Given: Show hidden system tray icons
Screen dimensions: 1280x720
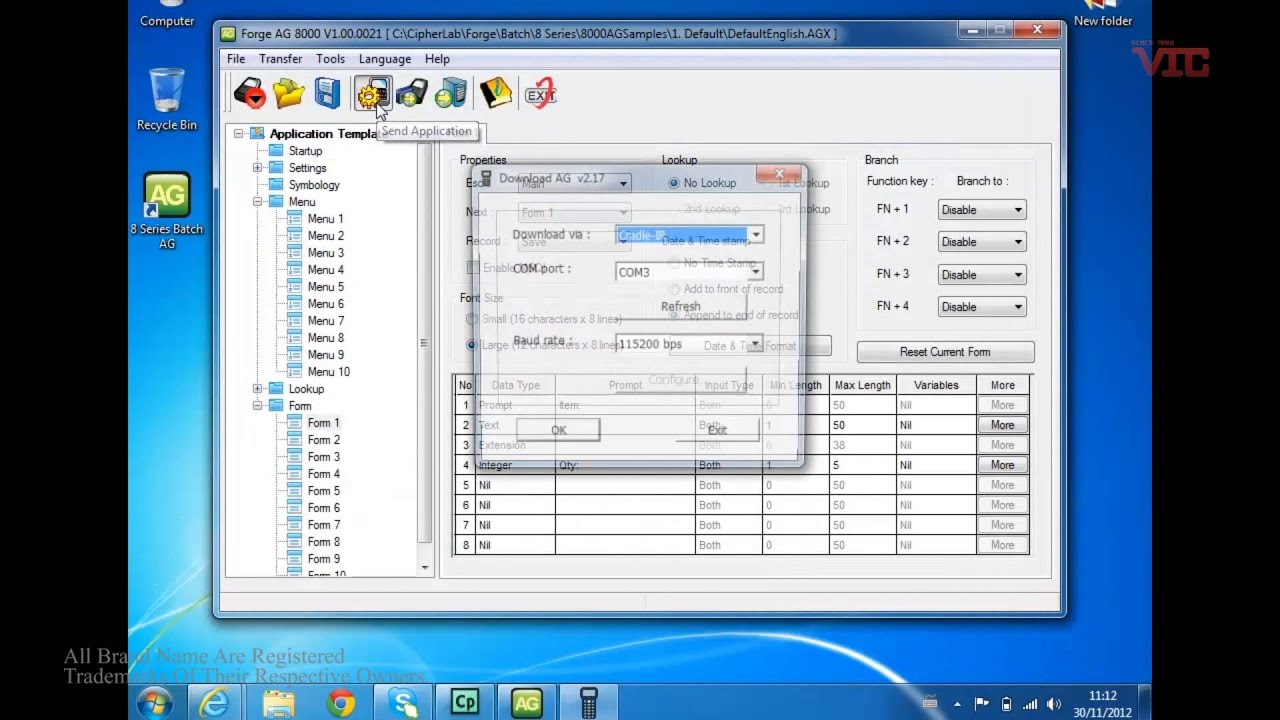Looking at the screenshot, I should click(x=957, y=704).
